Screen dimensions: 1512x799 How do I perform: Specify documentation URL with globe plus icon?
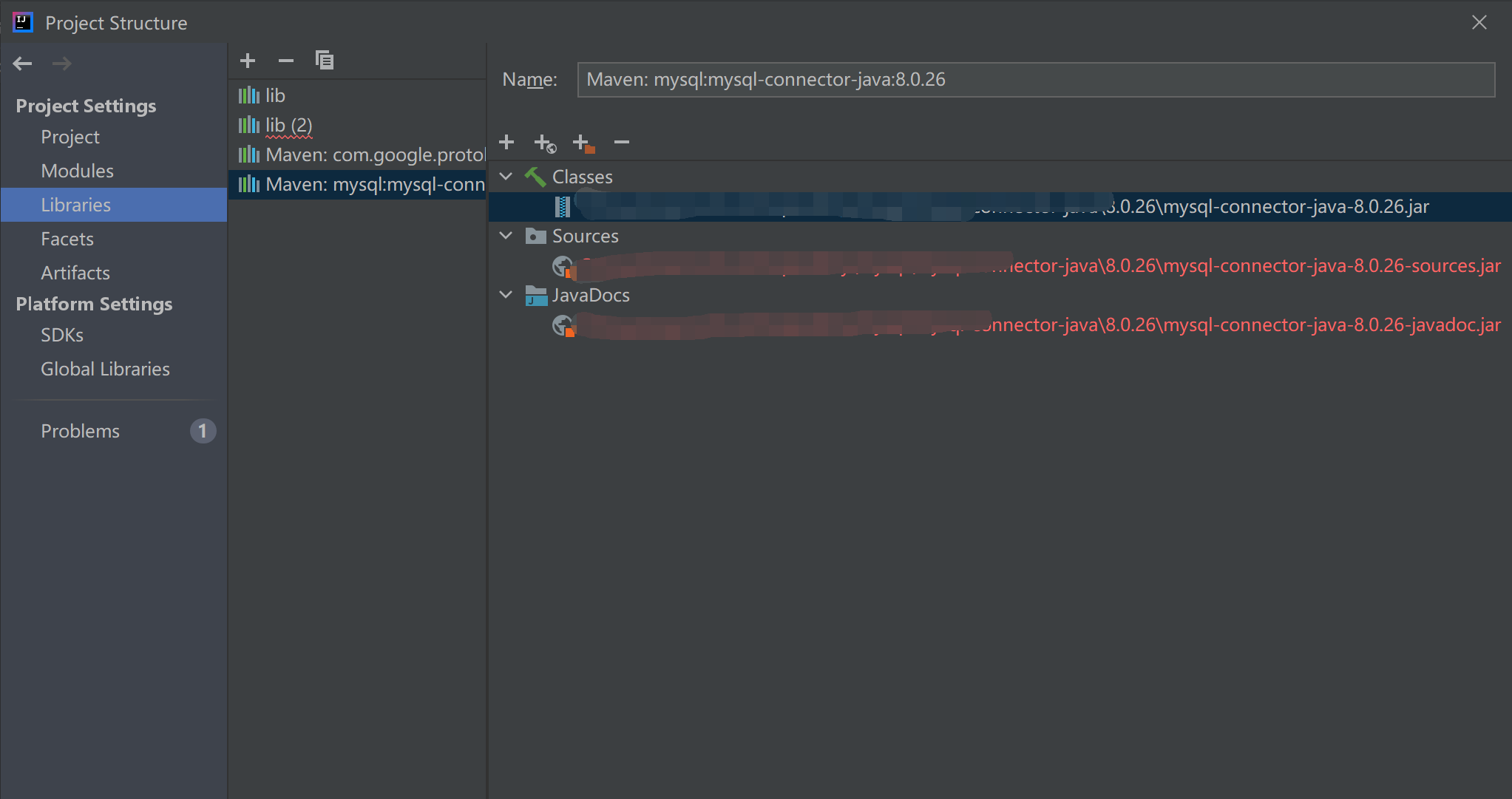[545, 143]
